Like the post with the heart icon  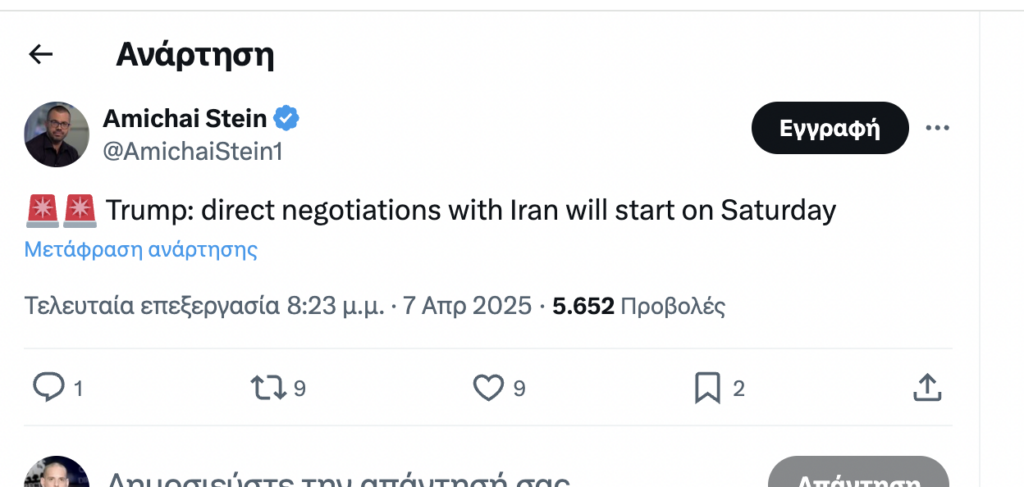coord(488,387)
